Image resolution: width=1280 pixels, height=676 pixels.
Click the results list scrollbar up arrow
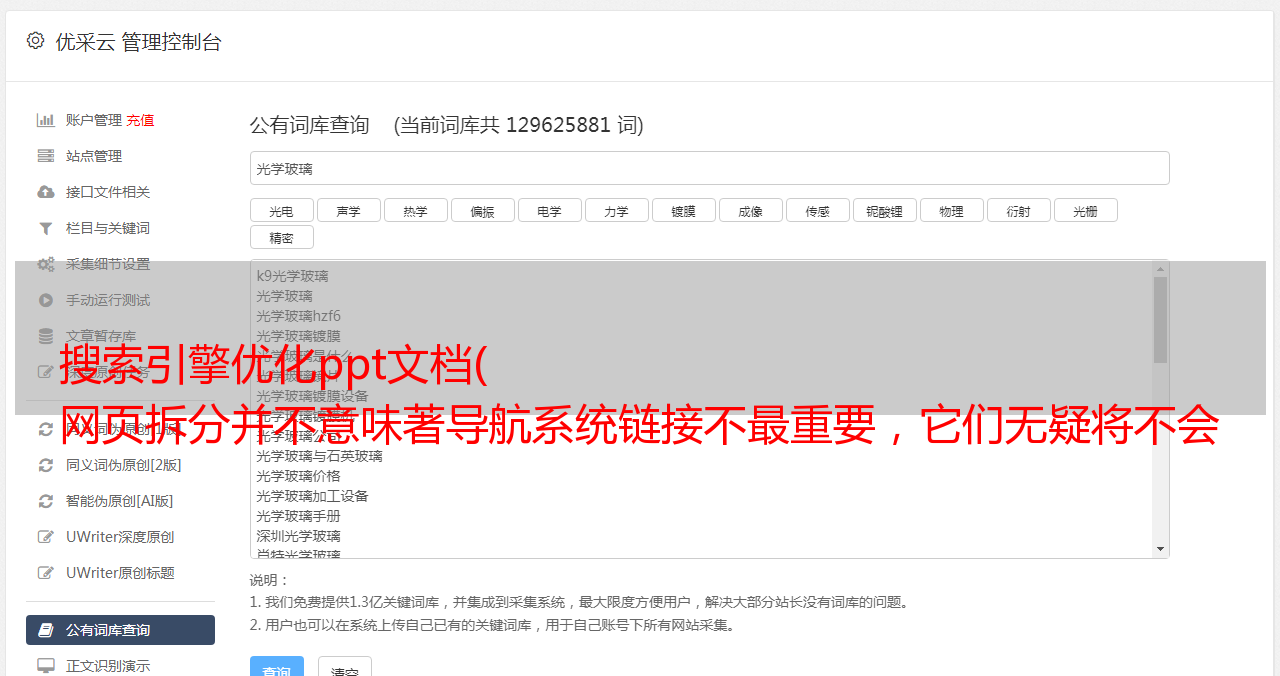pos(1160,268)
